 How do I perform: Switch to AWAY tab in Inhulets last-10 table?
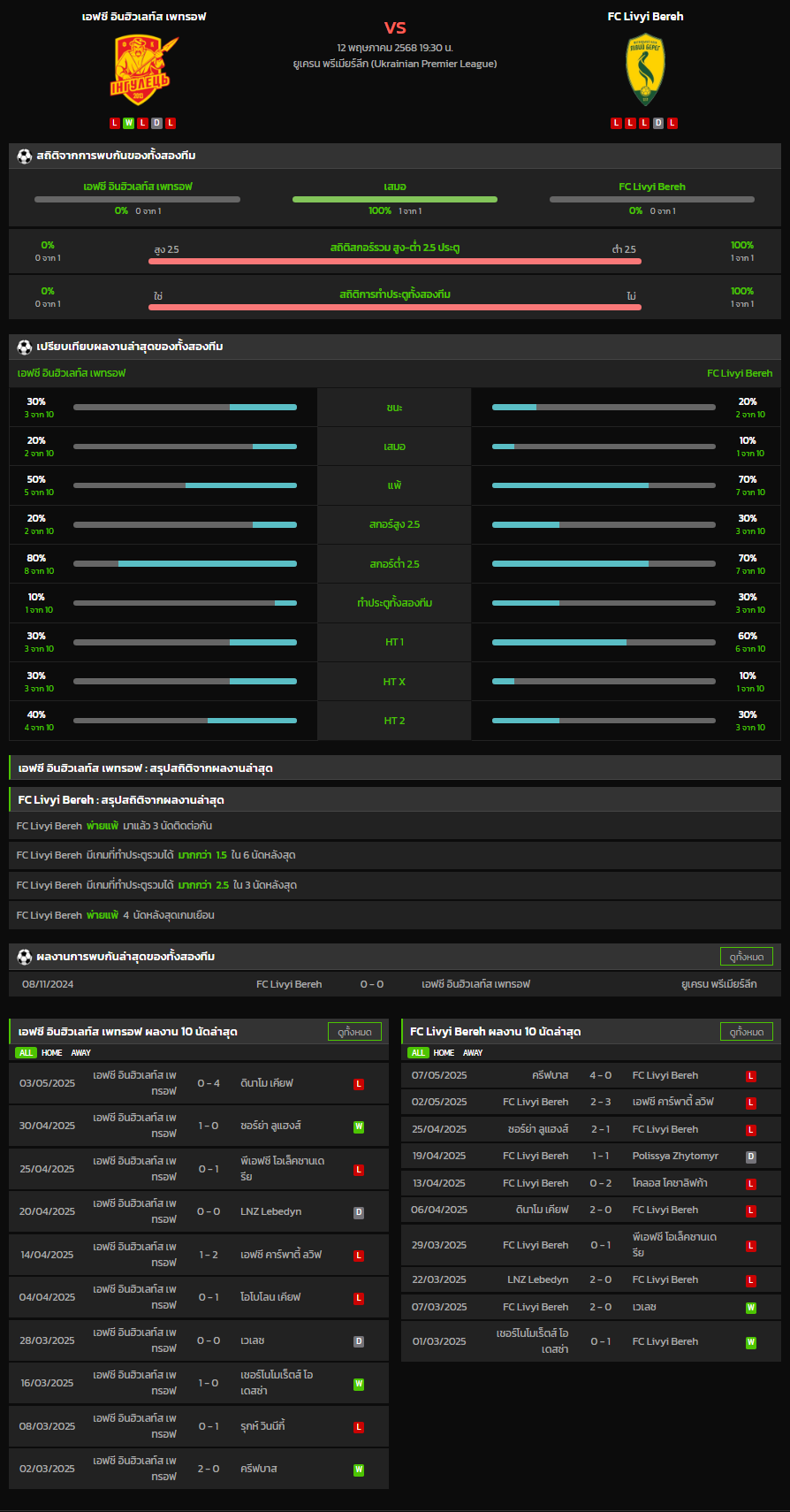pyautogui.click(x=81, y=1053)
